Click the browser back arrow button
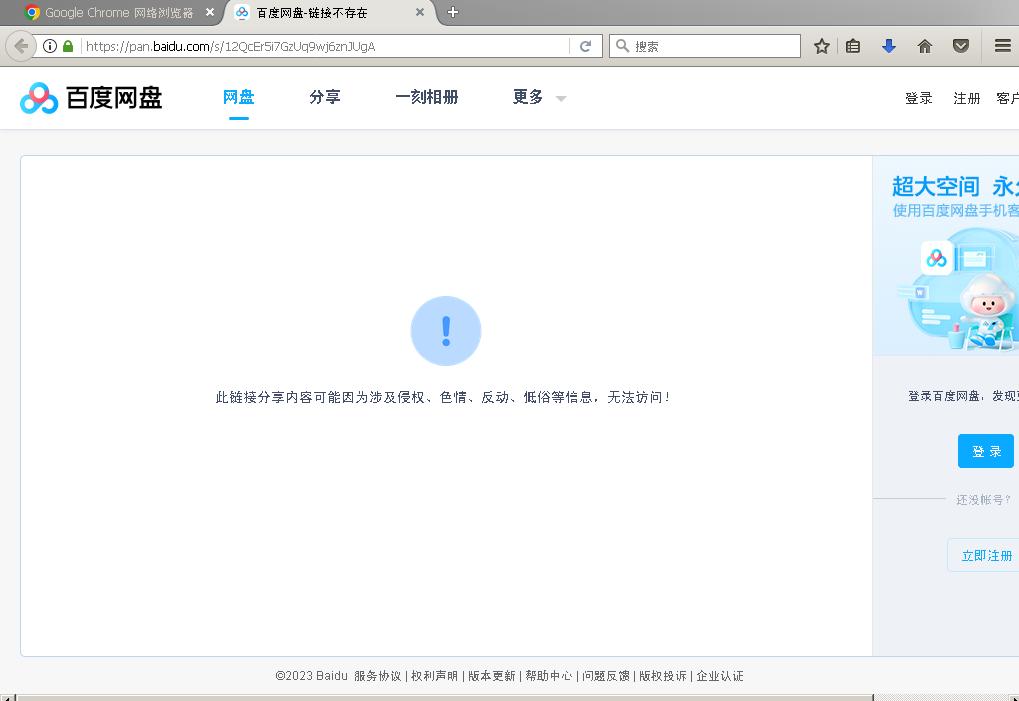Image resolution: width=1019 pixels, height=701 pixels. [21, 46]
